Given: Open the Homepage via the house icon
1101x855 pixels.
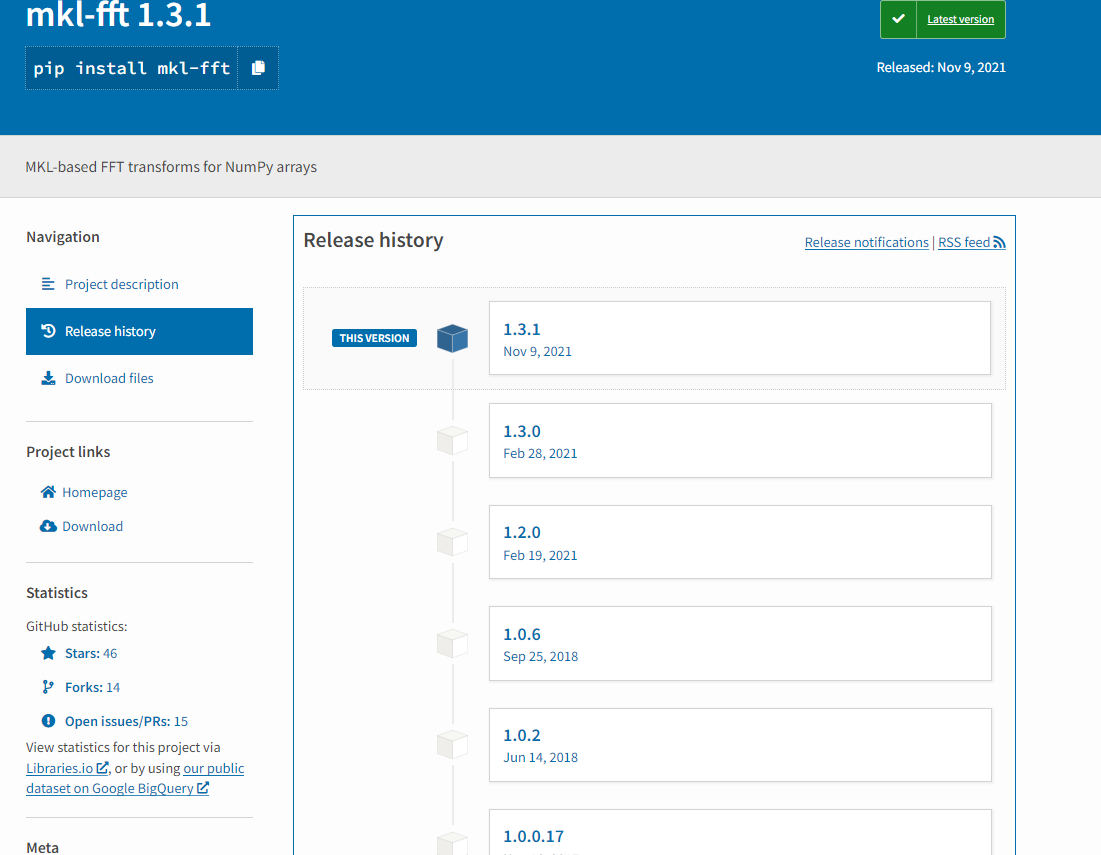Looking at the screenshot, I should (48, 491).
